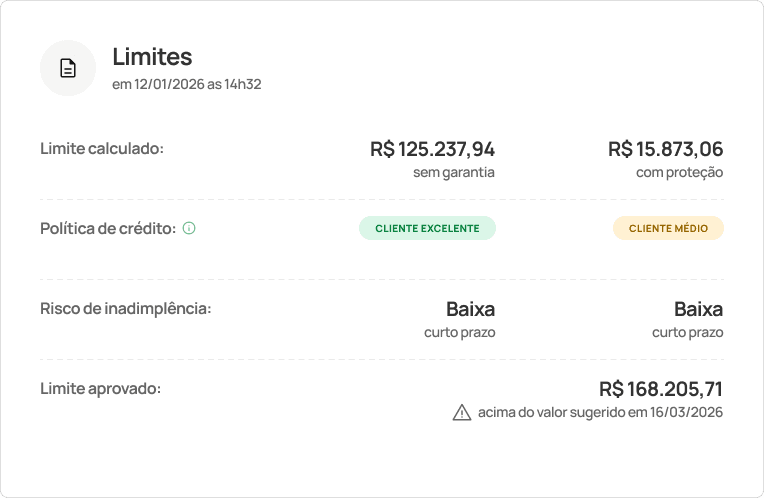764x498 pixels.
Task: Select the CLIENTE EXCELENTE badge
Action: pos(427,228)
